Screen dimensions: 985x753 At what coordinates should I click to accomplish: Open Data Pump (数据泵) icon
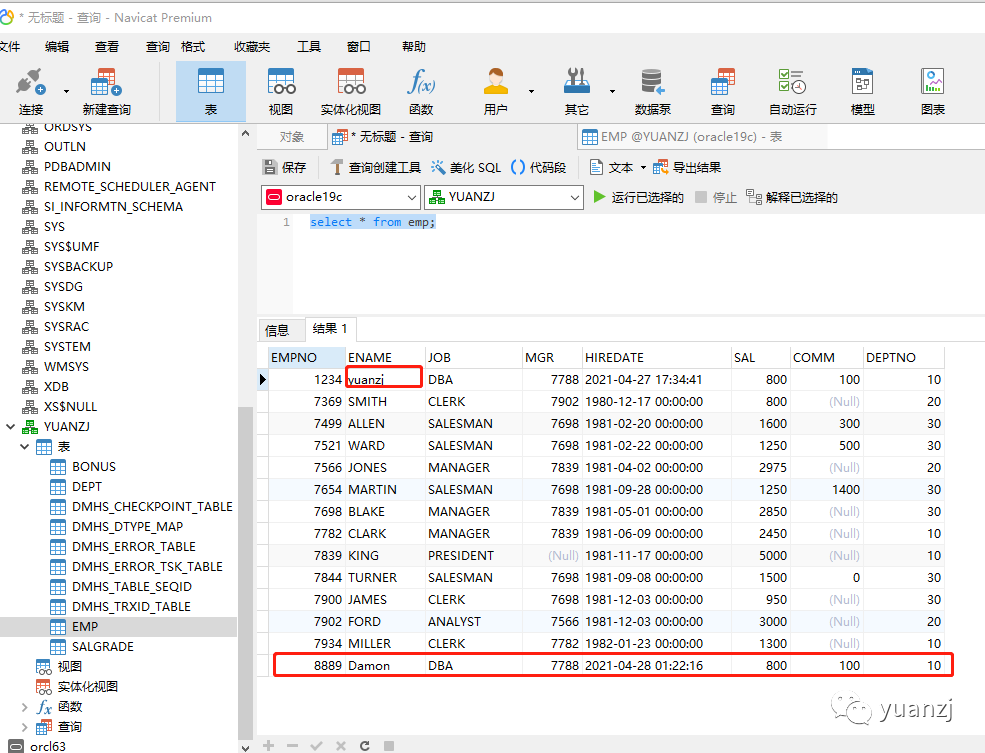coord(653,92)
